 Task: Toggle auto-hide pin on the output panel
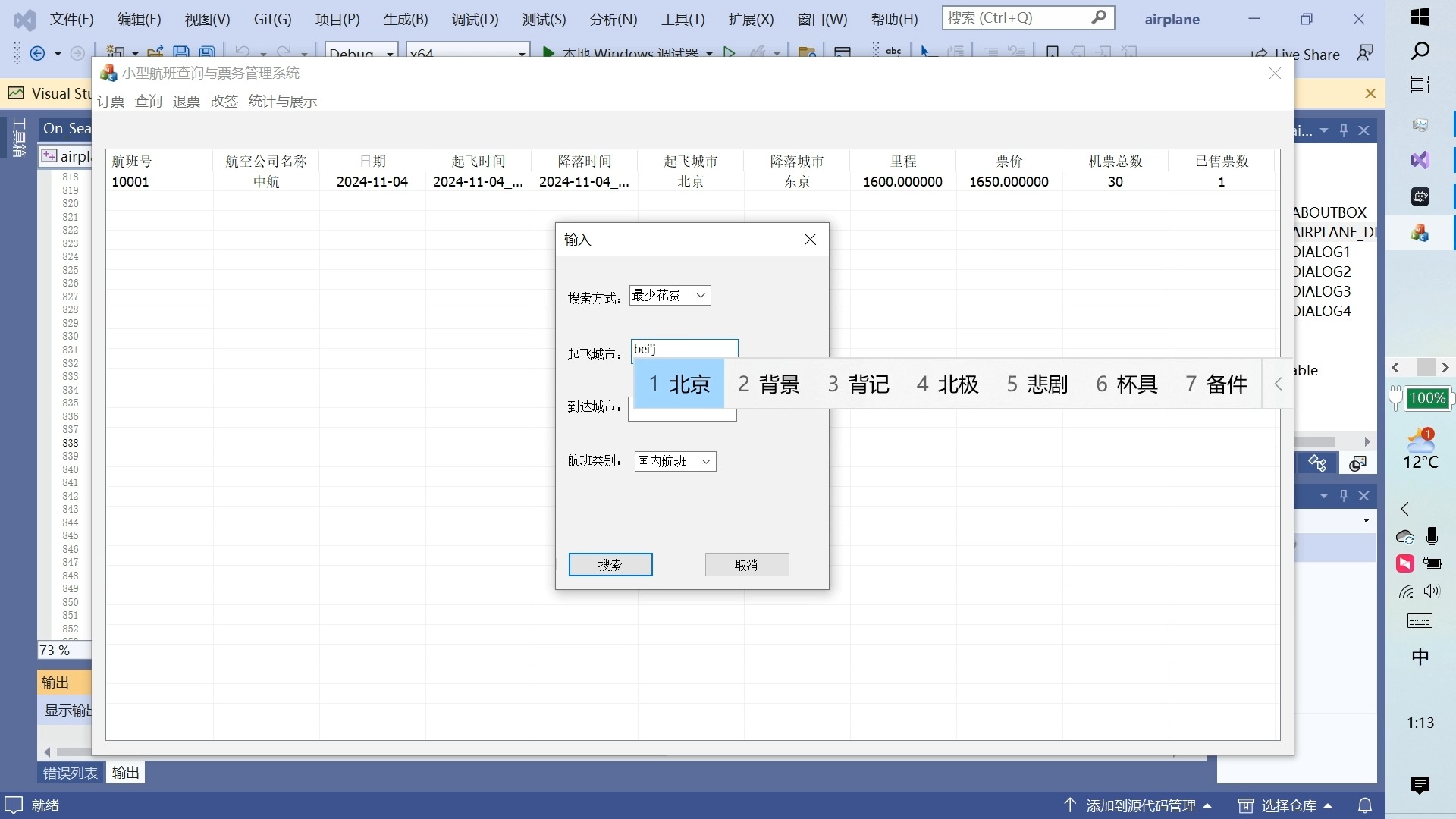(x=1344, y=495)
